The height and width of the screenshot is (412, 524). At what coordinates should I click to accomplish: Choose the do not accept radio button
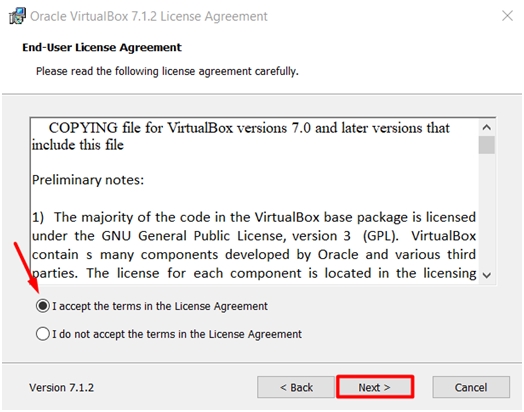[43, 333]
